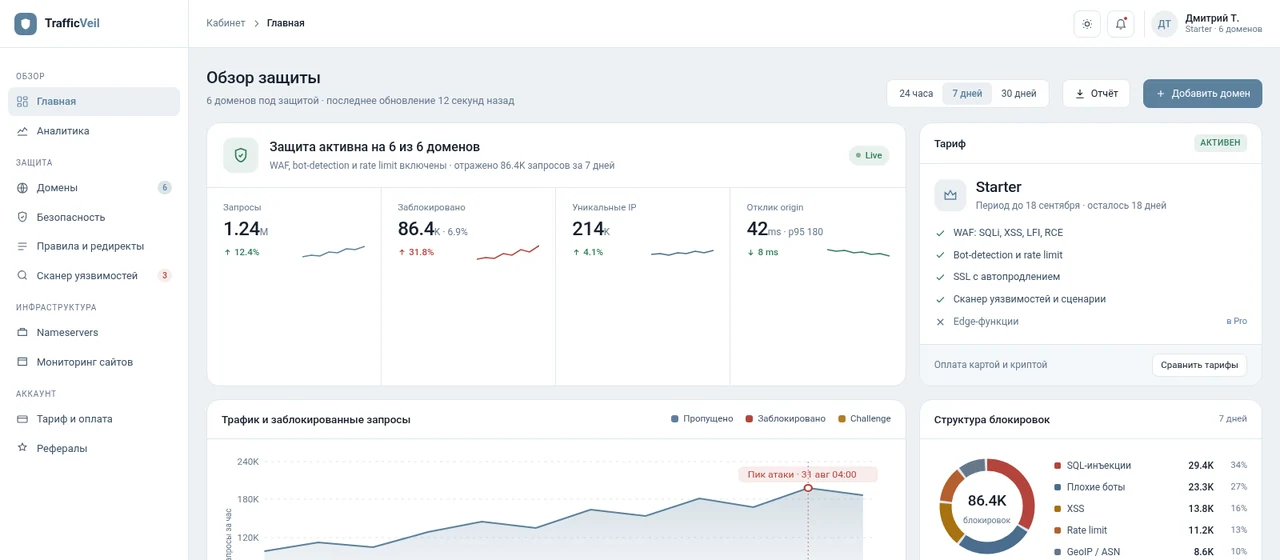Open Правила и редиректы
1280x560 pixels.
94,246
